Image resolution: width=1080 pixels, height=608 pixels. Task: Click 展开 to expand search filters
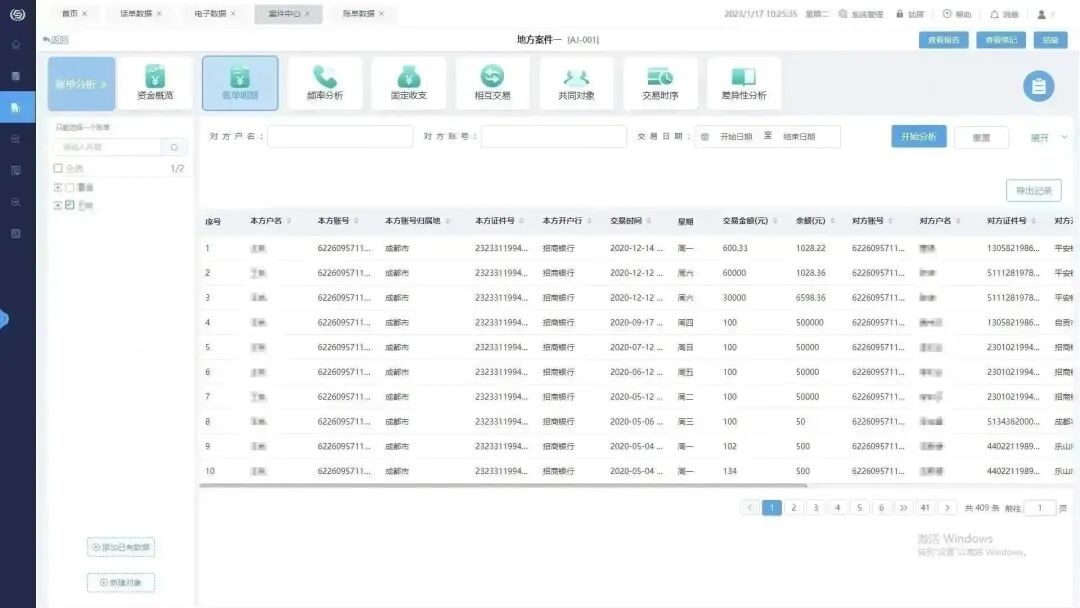(x=1044, y=136)
